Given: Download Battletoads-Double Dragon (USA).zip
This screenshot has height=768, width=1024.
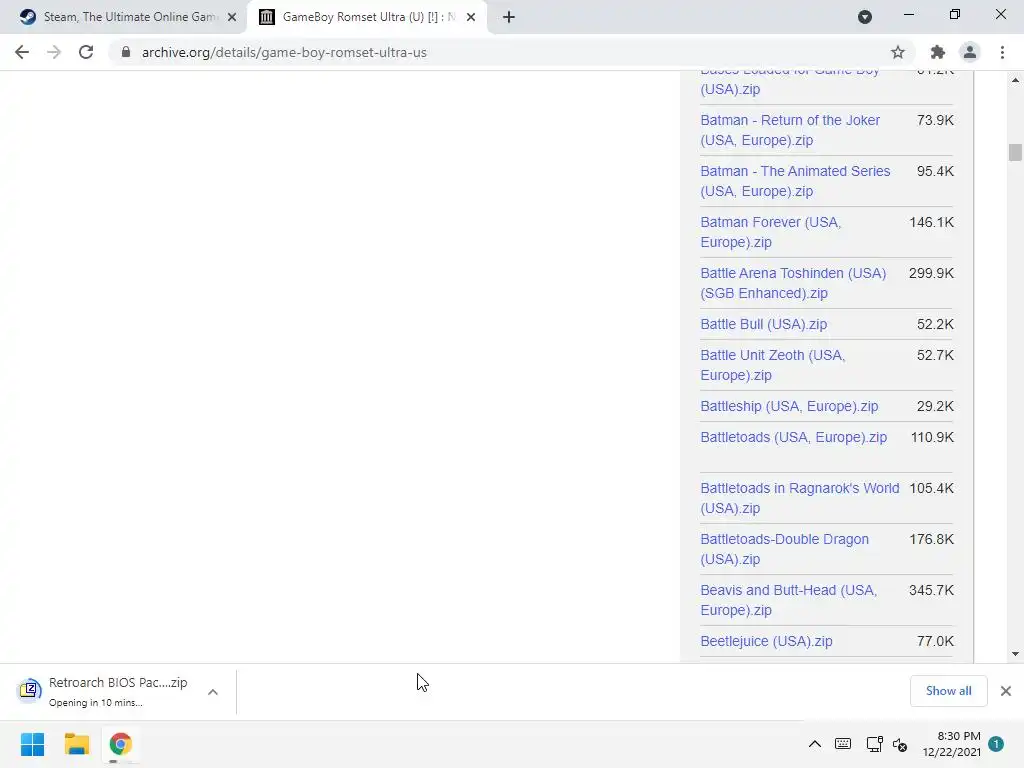Looking at the screenshot, I should (784, 549).
